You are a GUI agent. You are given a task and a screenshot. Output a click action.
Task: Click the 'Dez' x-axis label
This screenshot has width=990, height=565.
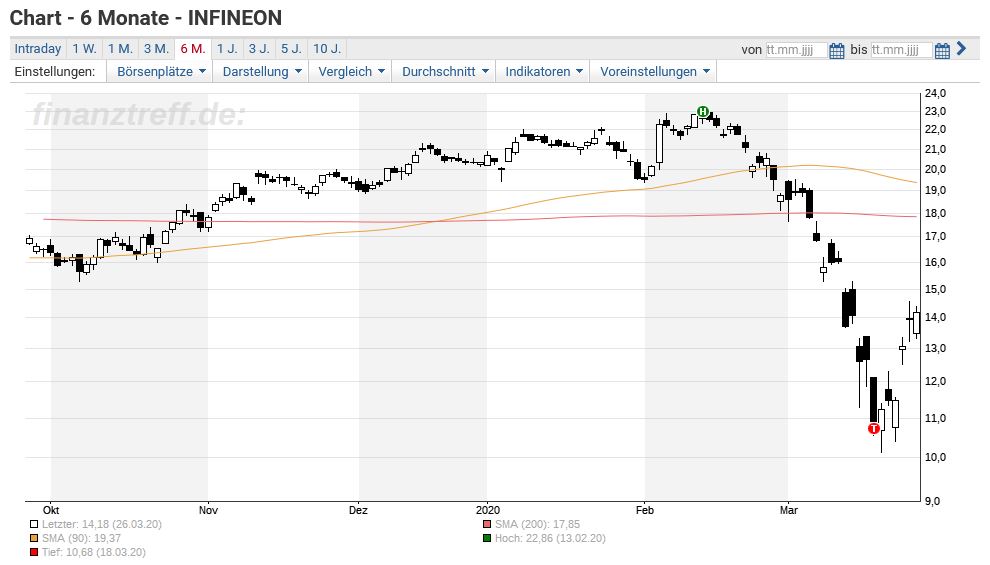(358, 510)
